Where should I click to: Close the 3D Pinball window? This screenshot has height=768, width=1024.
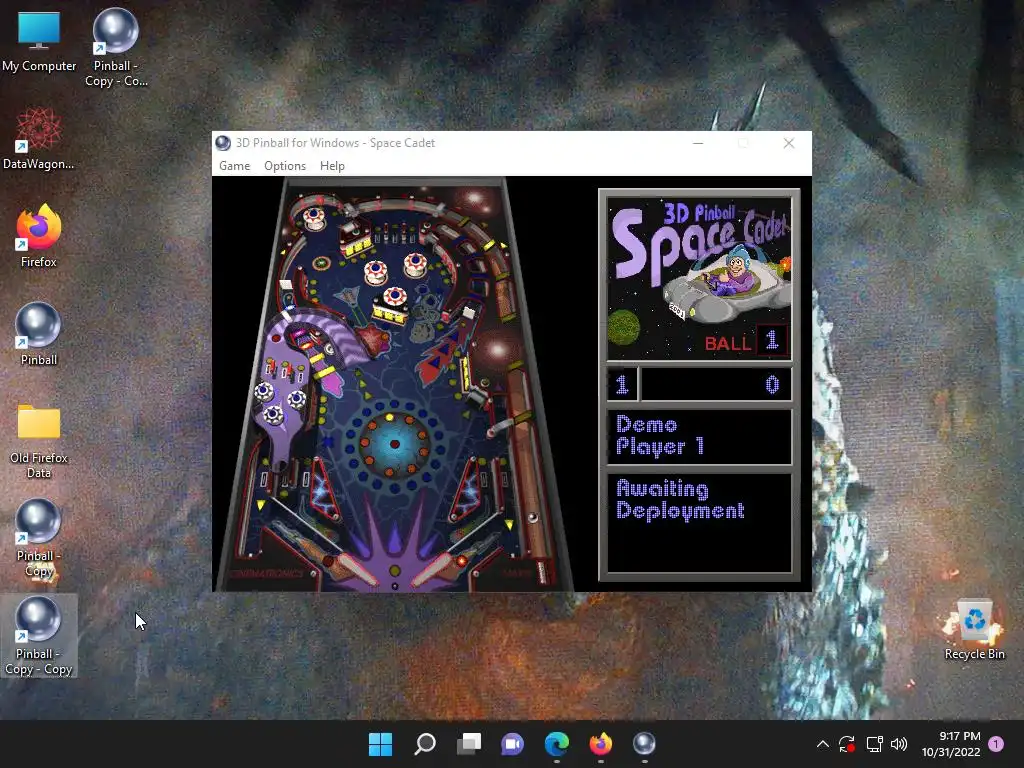[789, 143]
